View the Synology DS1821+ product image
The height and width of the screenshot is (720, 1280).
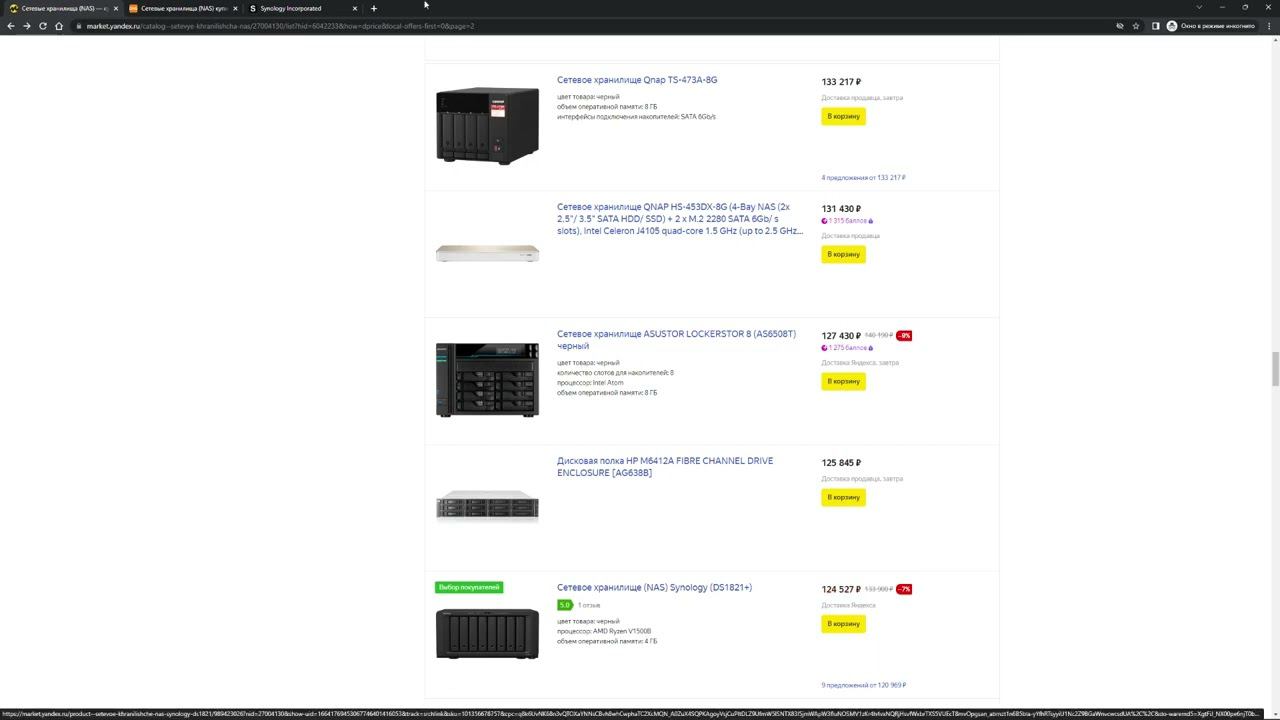487,634
